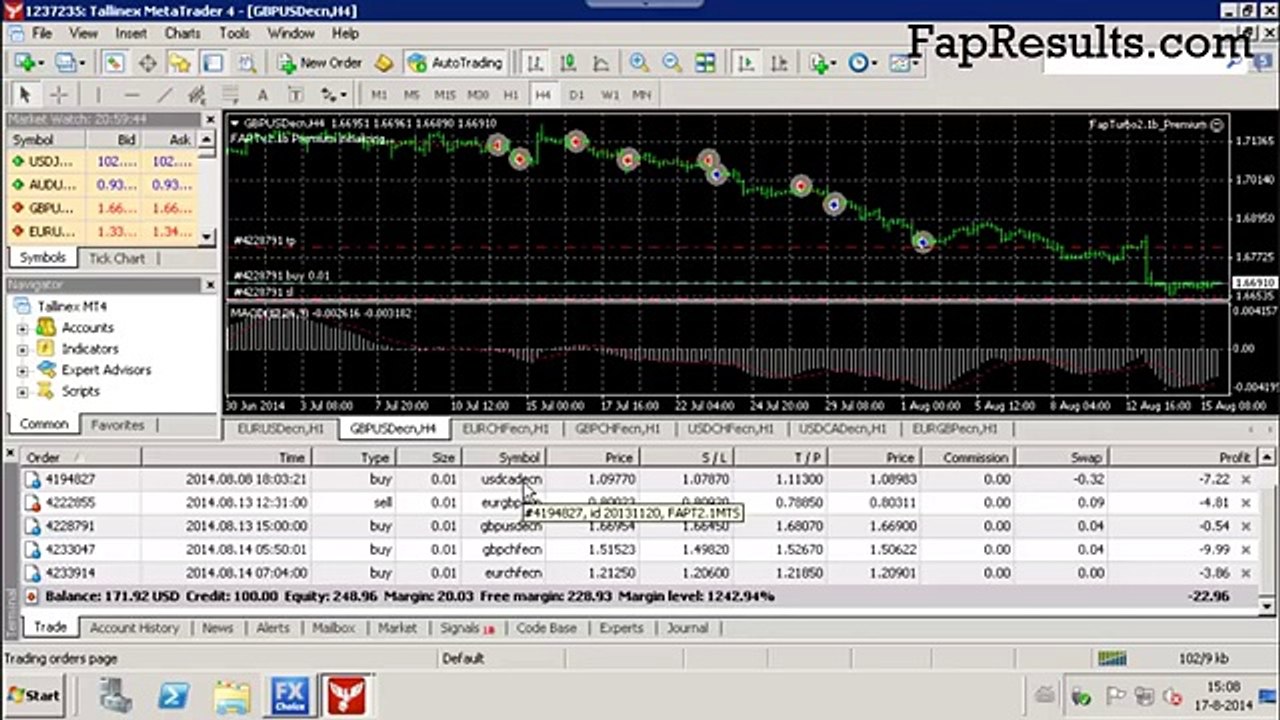This screenshot has width=1280, height=720.
Task: Close the Market Watch panel
Action: (210, 119)
